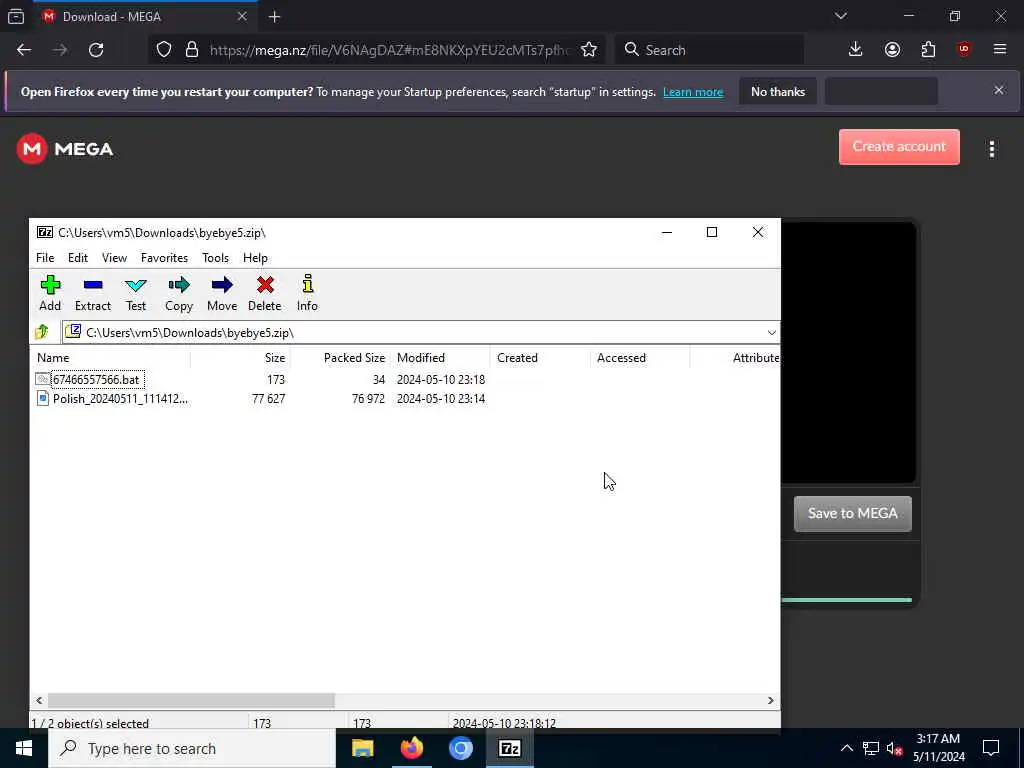This screenshot has height=768, width=1024.
Task: Click the red Delete icon
Action: 264,293
